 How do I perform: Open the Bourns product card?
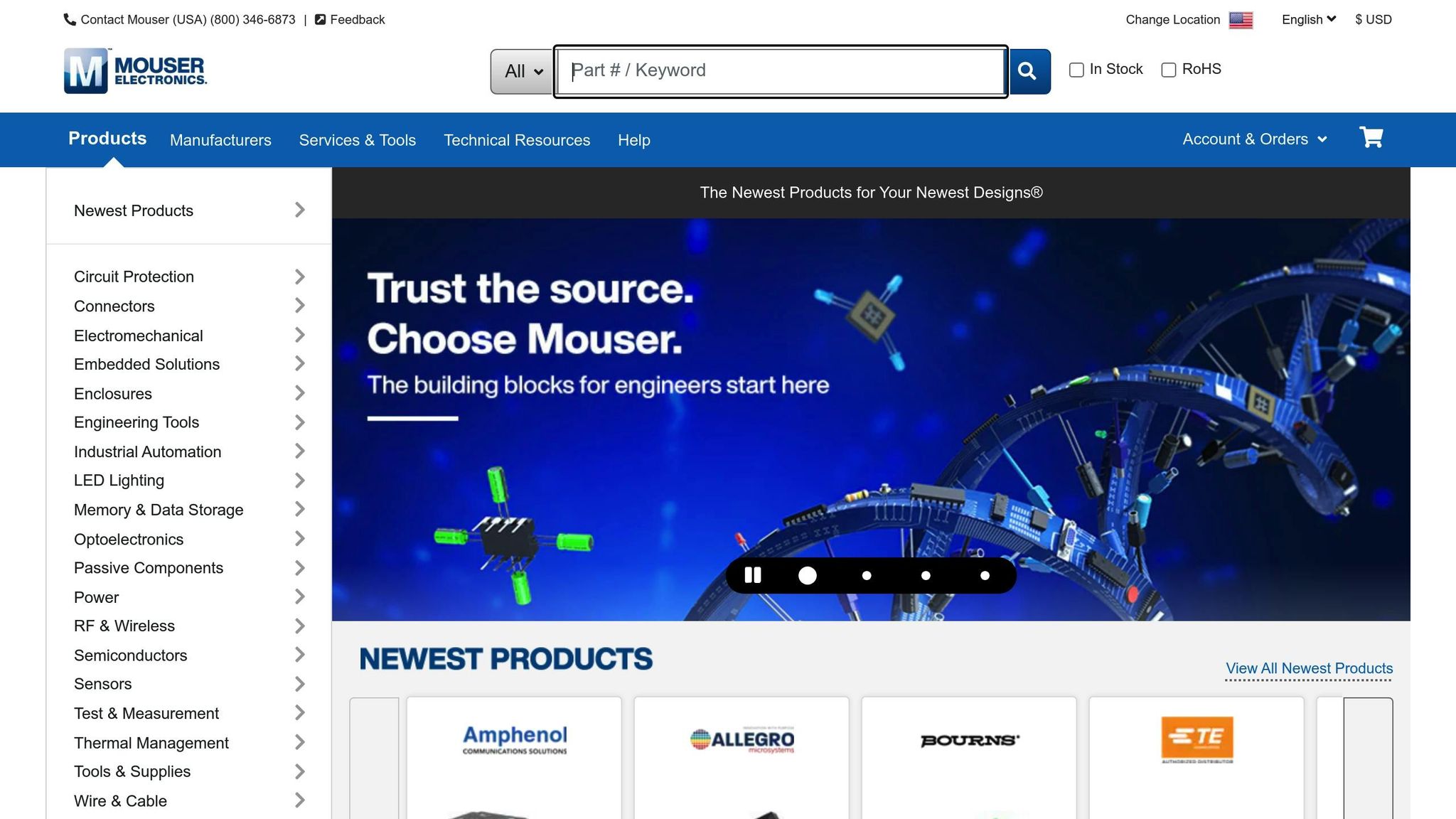tap(969, 758)
